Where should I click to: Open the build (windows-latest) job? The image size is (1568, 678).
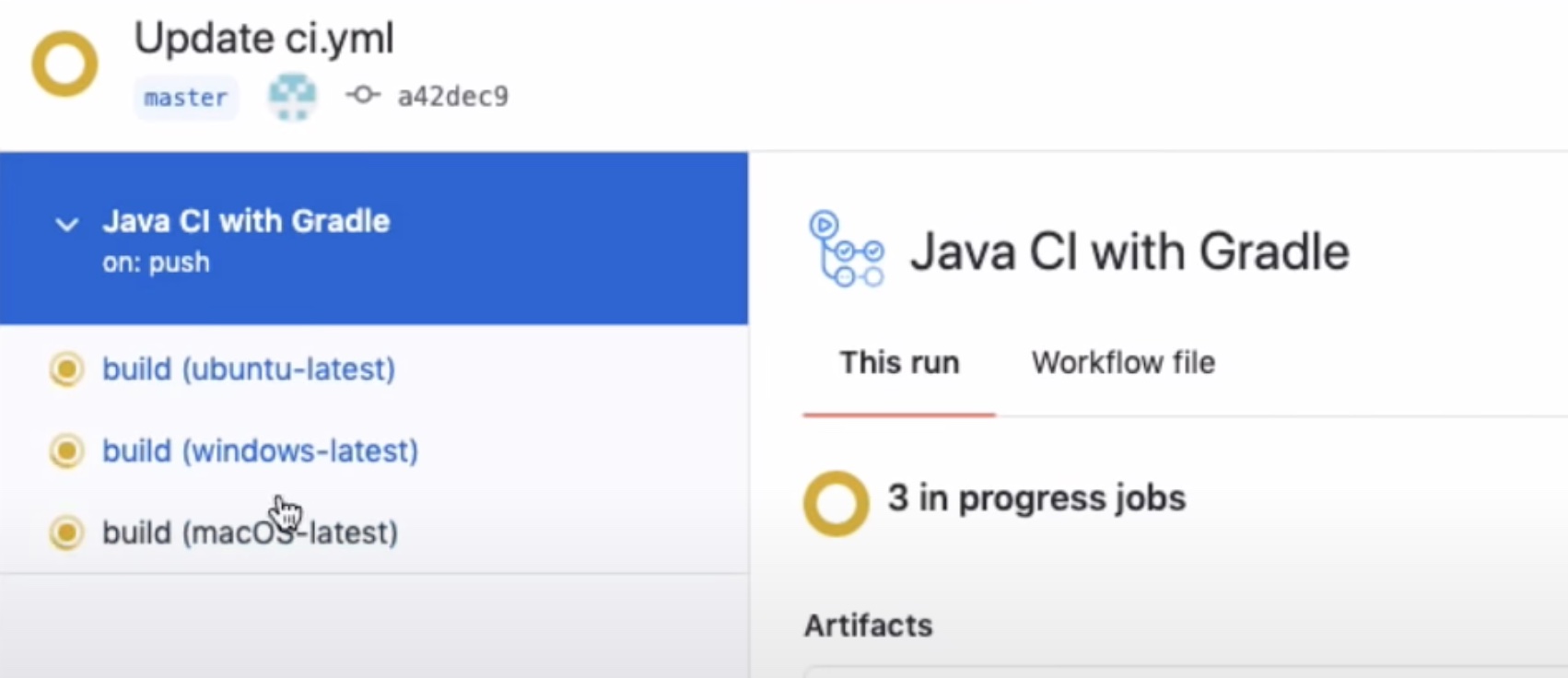pos(260,451)
